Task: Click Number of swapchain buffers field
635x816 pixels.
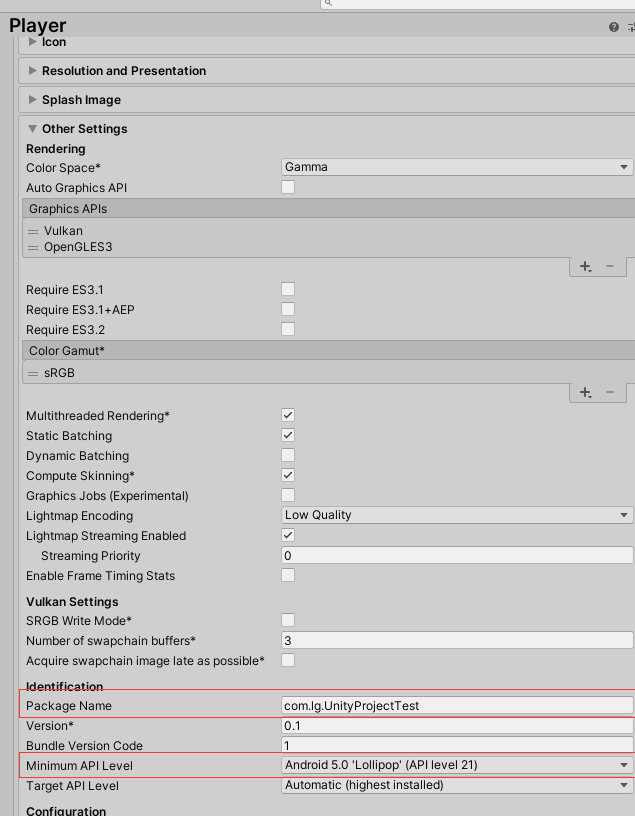Action: coord(457,640)
